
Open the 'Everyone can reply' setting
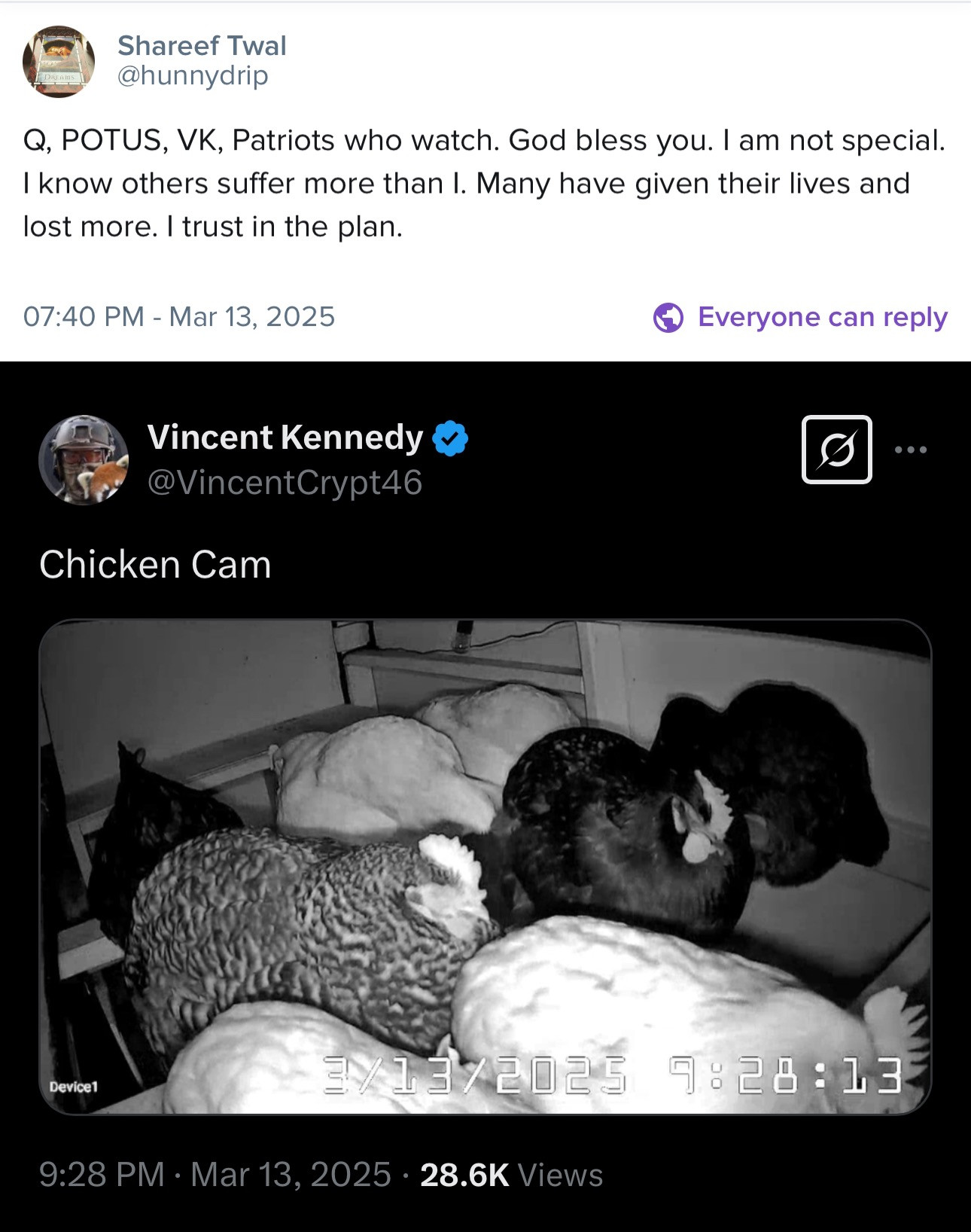click(822, 317)
